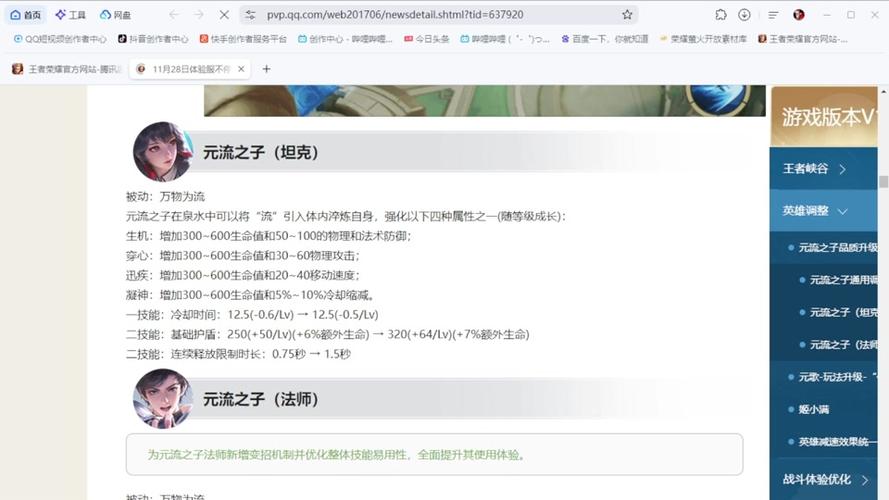889x500 pixels.
Task: Open the 网盘 cloud drive button
Action: coord(115,15)
